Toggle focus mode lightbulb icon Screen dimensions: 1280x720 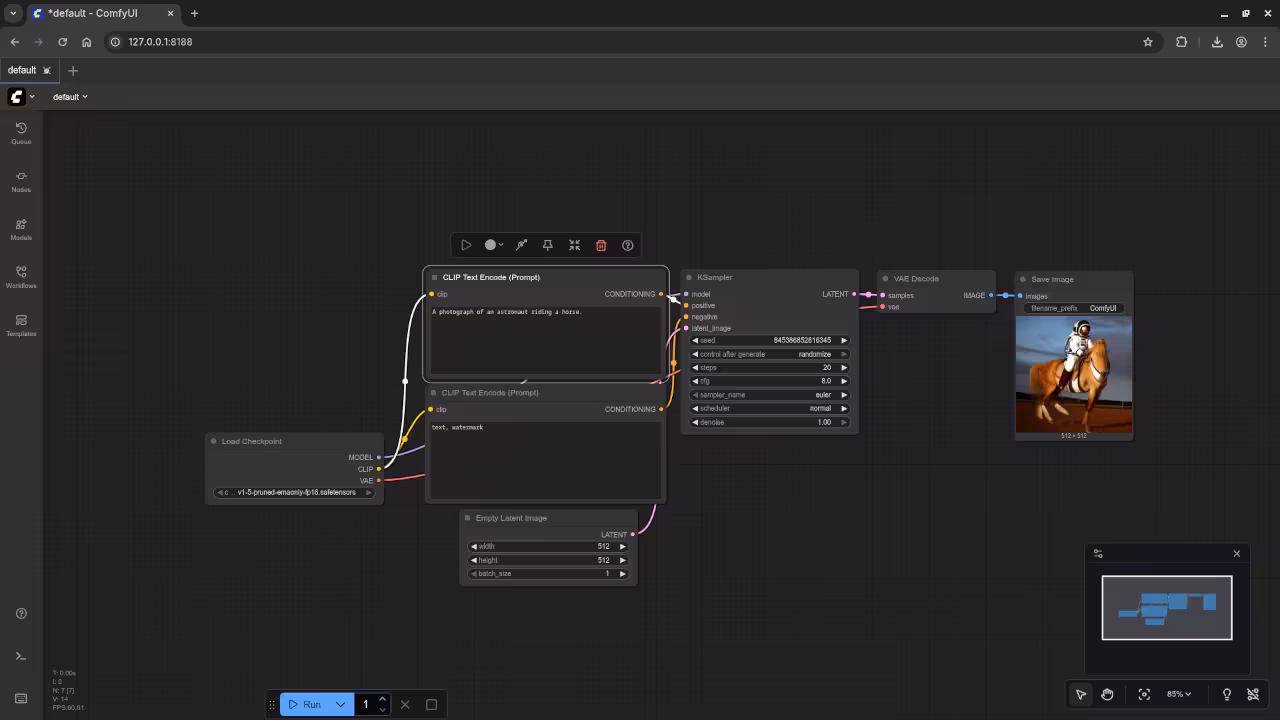pyautogui.click(x=1226, y=694)
